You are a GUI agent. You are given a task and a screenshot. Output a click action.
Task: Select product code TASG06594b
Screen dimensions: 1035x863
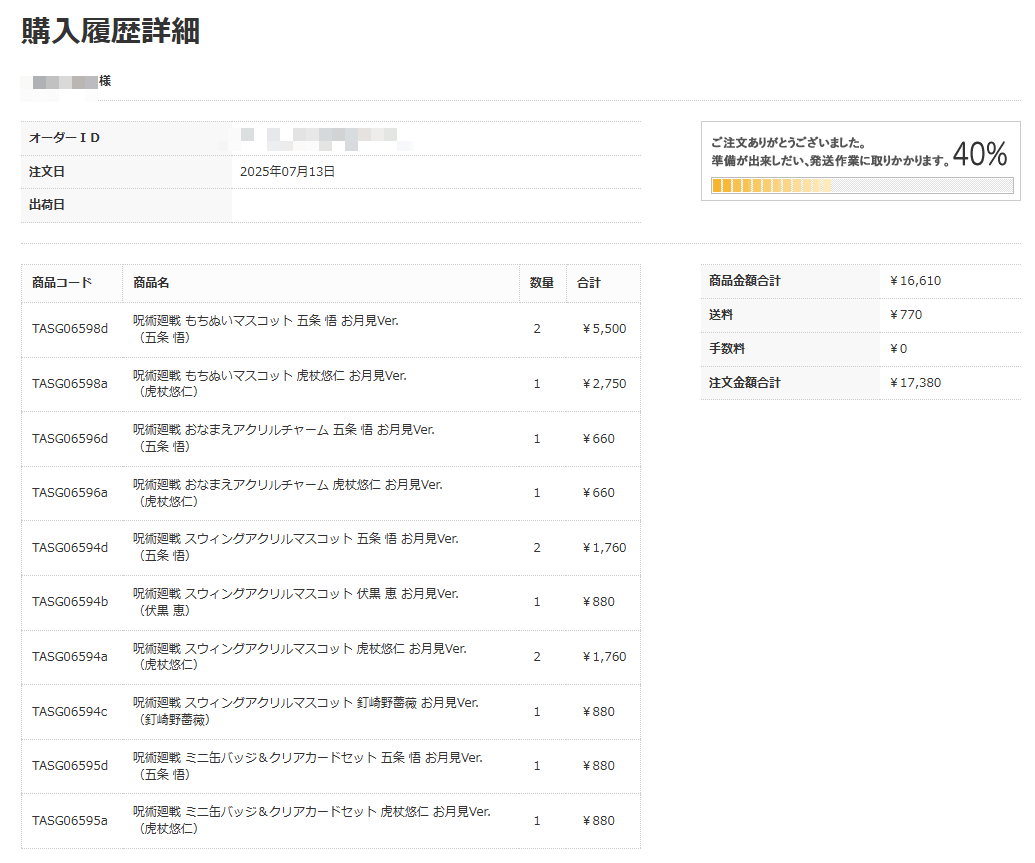coord(70,602)
